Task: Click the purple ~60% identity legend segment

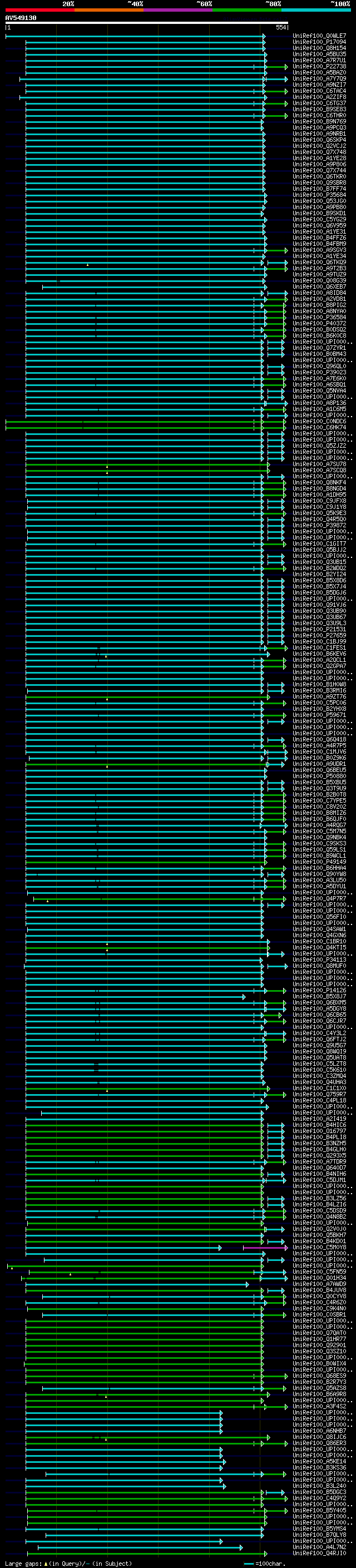Action: [179, 10]
